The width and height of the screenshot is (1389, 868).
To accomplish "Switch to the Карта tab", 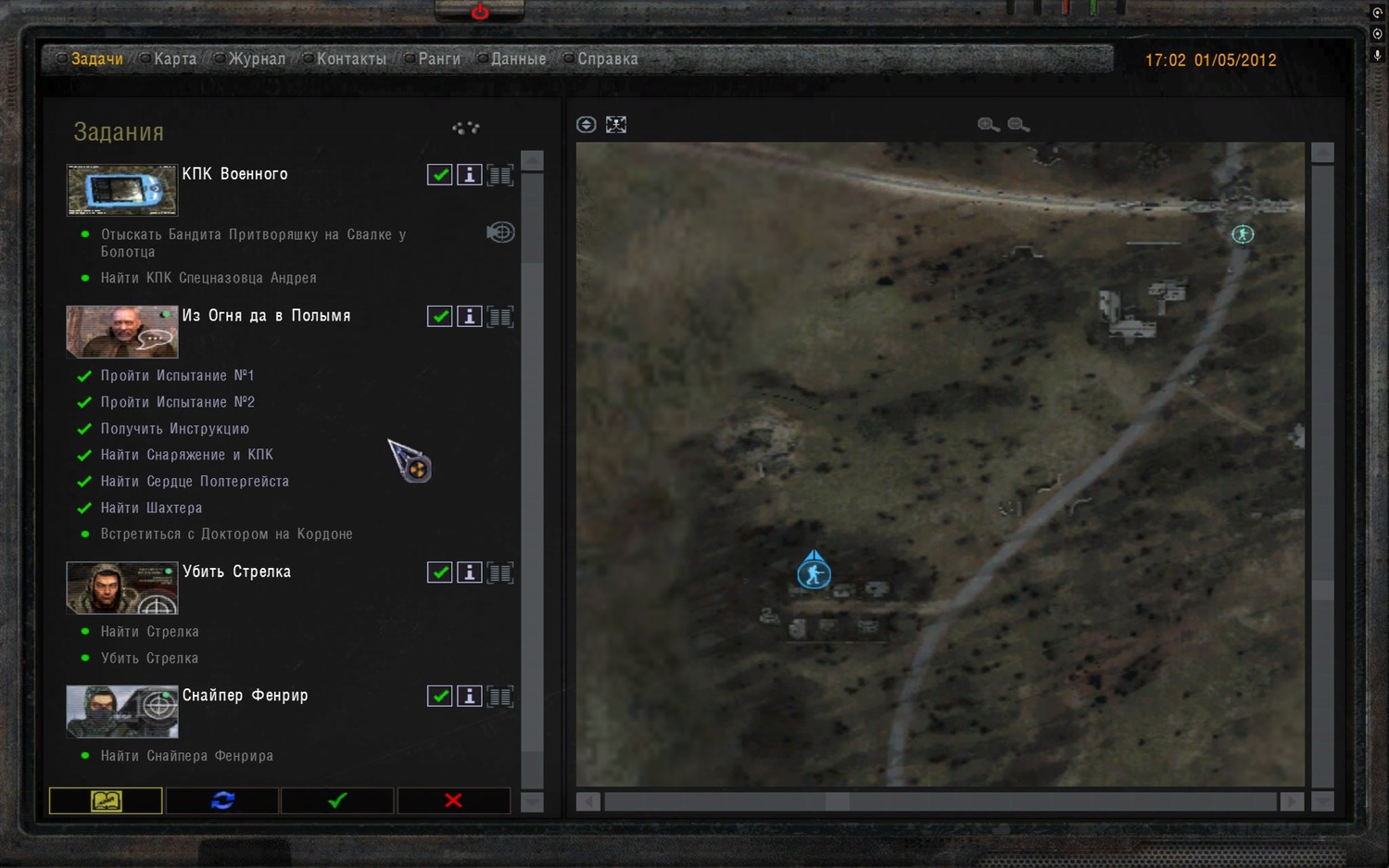I will 175,58.
